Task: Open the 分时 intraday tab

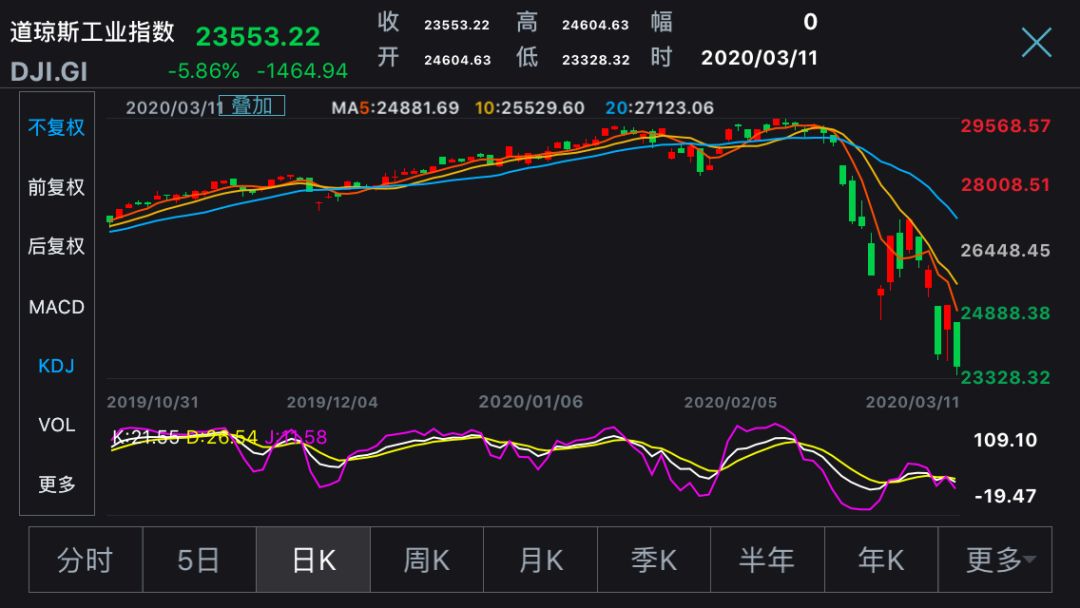Action: pyautogui.click(x=85, y=560)
